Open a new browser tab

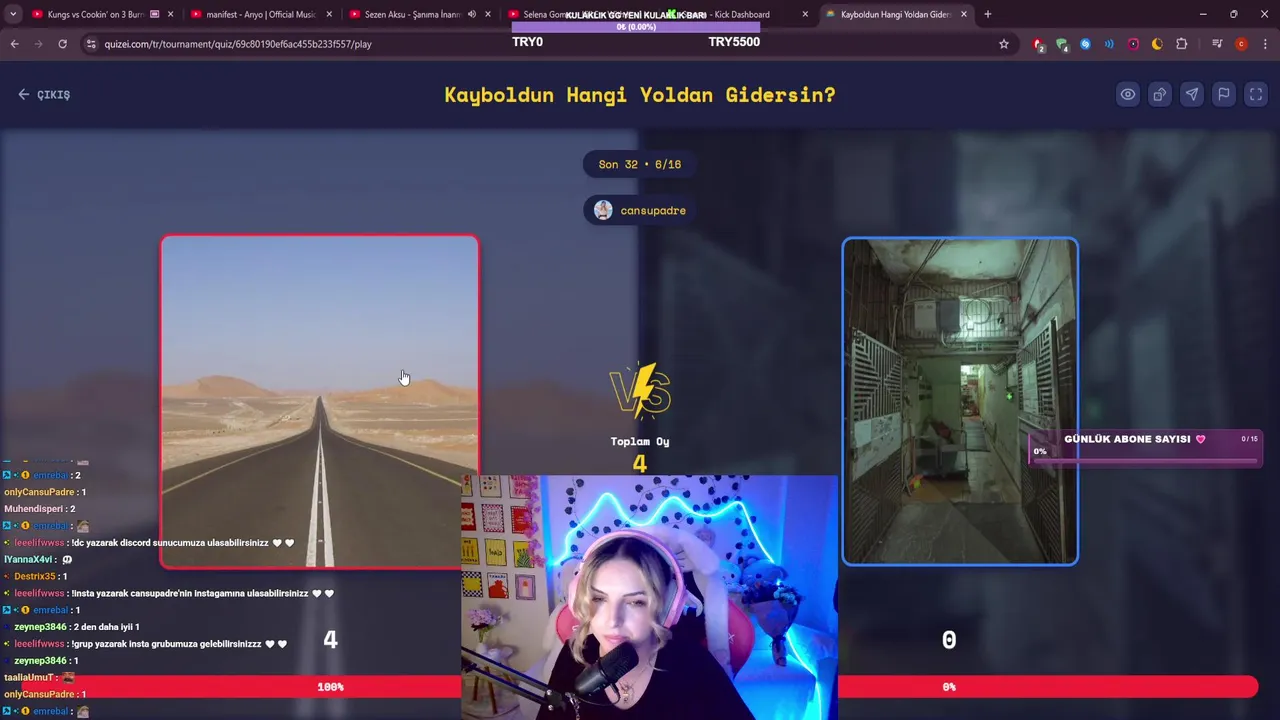tap(988, 14)
